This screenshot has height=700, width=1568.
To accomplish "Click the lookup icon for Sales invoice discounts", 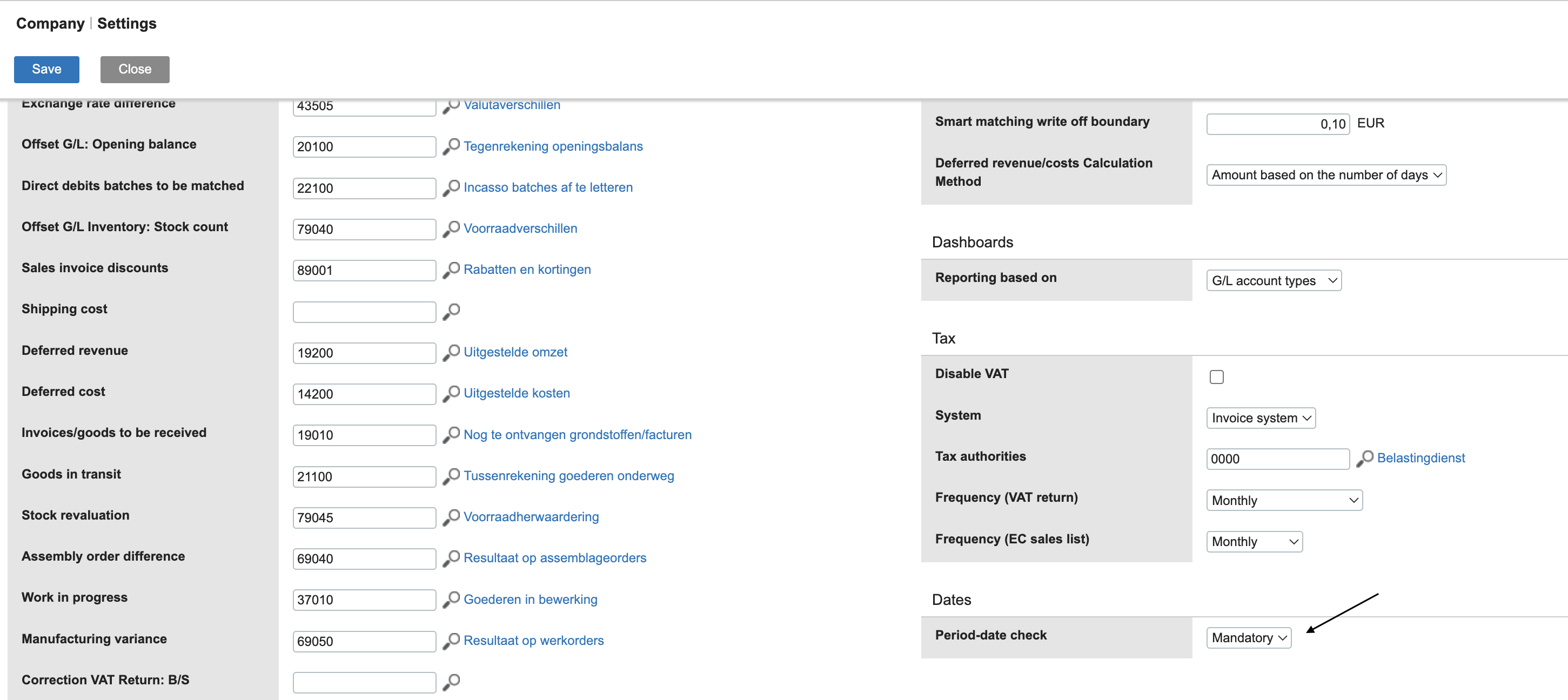I will [x=451, y=270].
